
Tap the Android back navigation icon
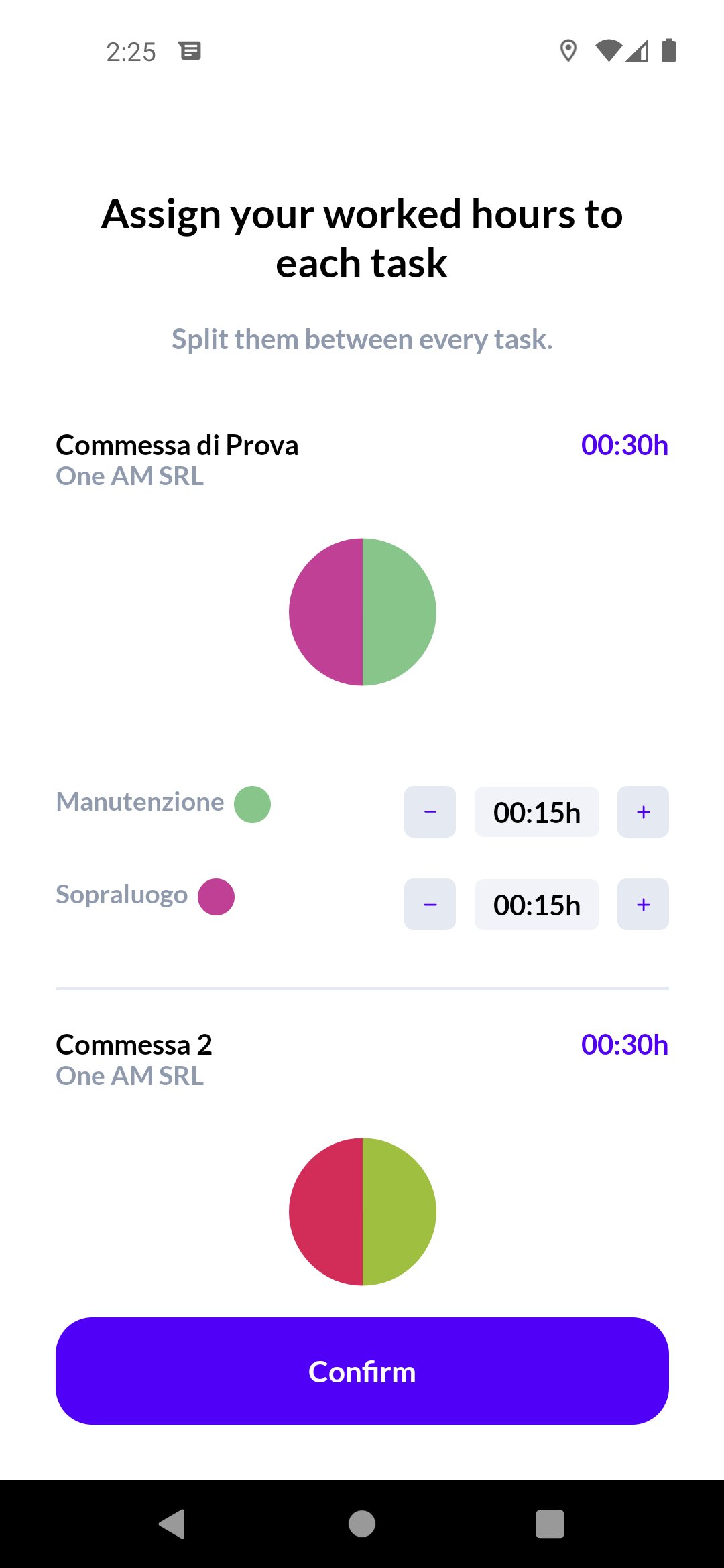pyautogui.click(x=173, y=1524)
